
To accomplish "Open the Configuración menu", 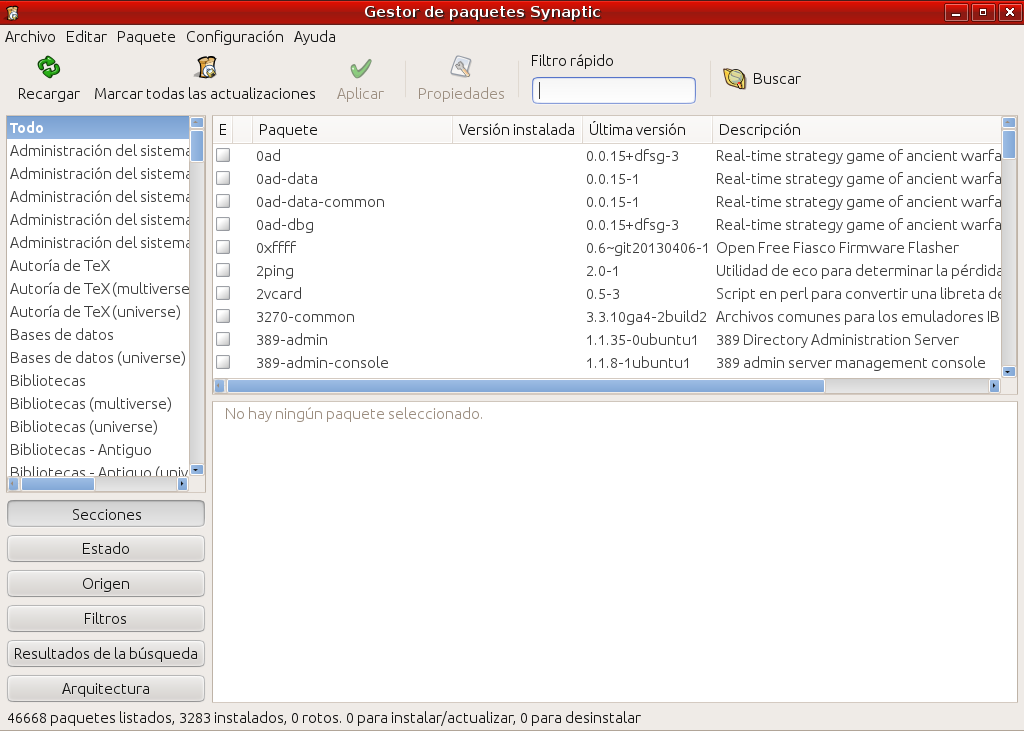I will click(235, 37).
